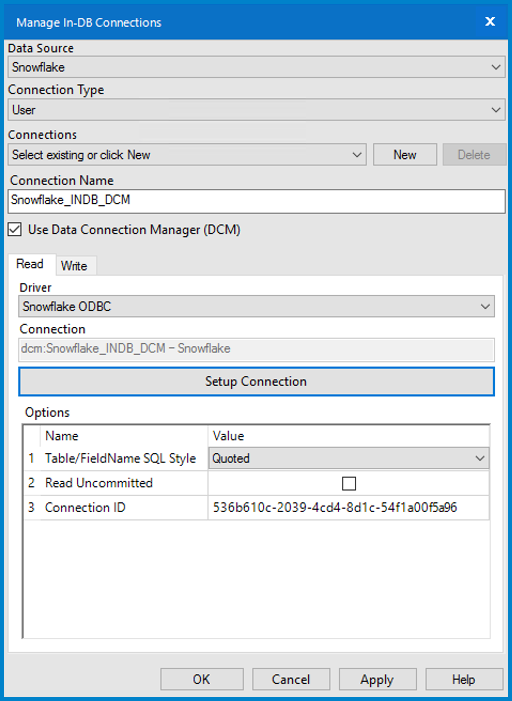Select the Connection ID value cell
This screenshot has height=701, width=512.
point(349,507)
